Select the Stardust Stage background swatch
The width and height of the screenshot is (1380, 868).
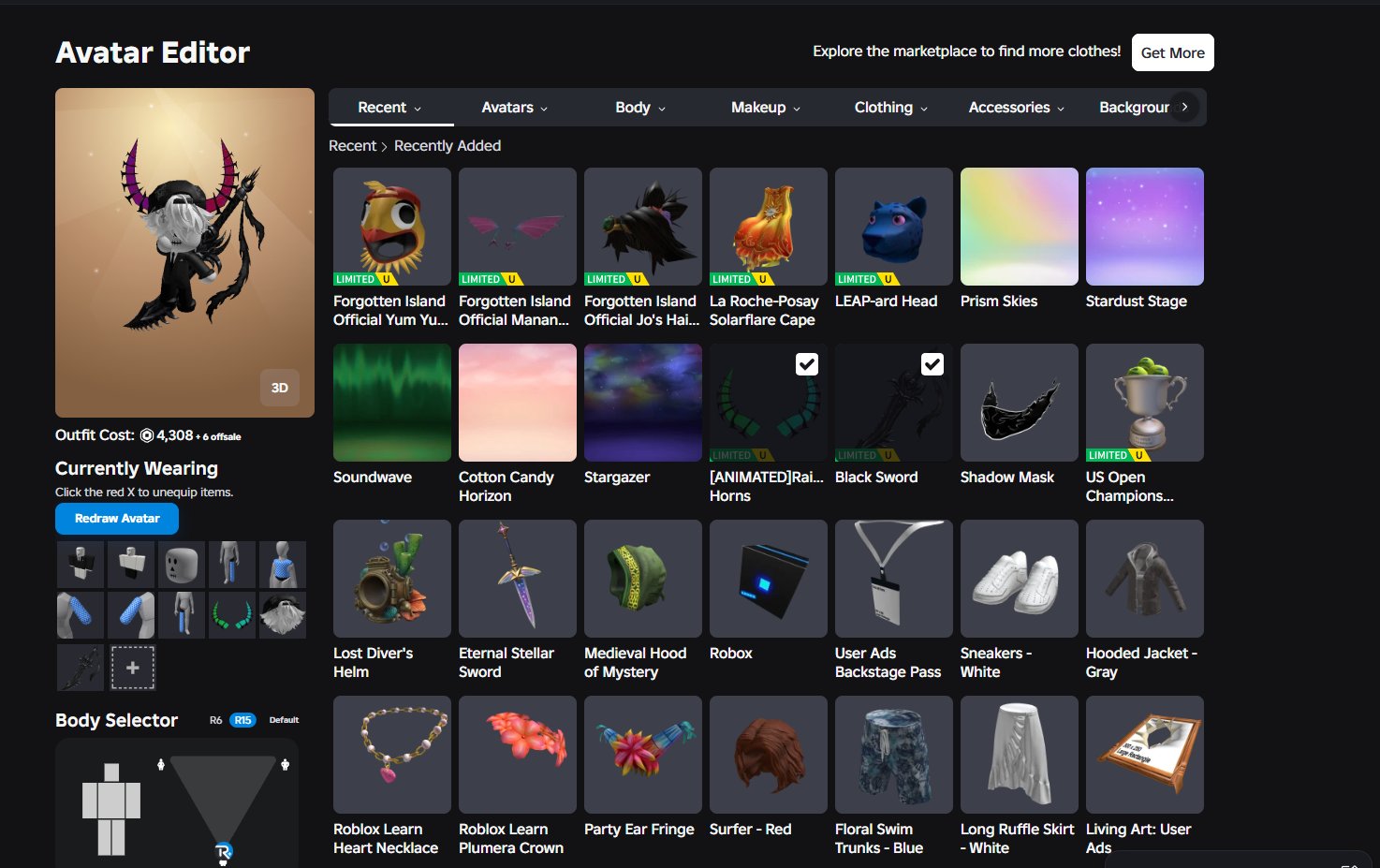point(1145,227)
